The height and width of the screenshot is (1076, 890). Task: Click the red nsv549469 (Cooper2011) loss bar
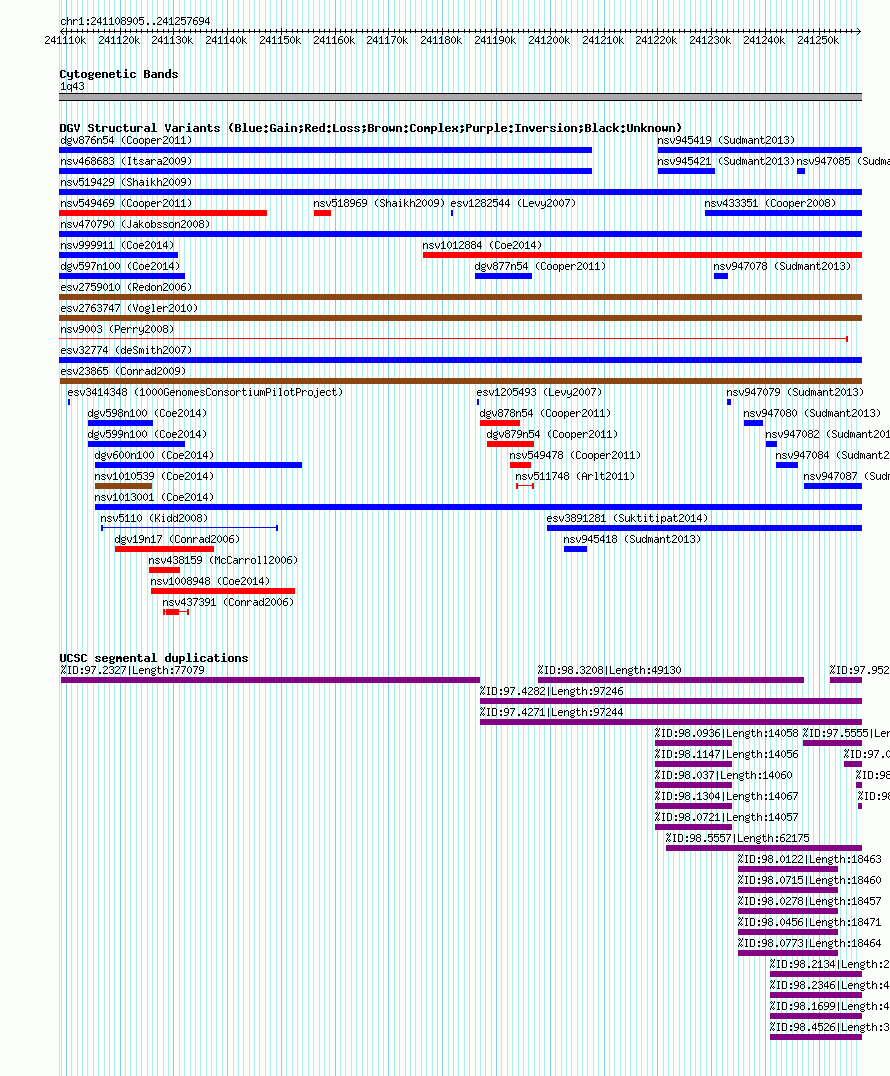pyautogui.click(x=163, y=213)
